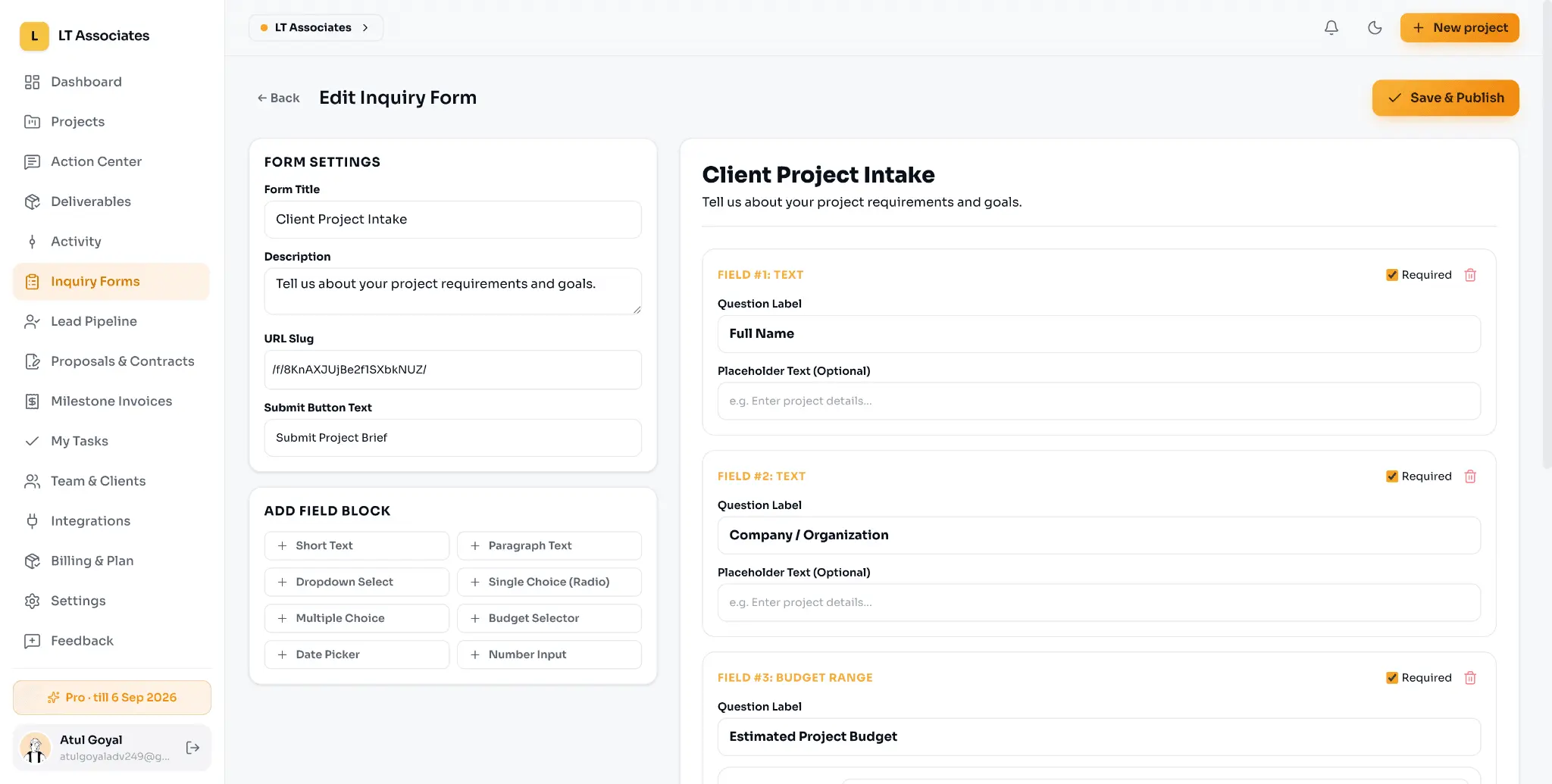Delete Field #2 using its trash icon

[x=1470, y=476]
